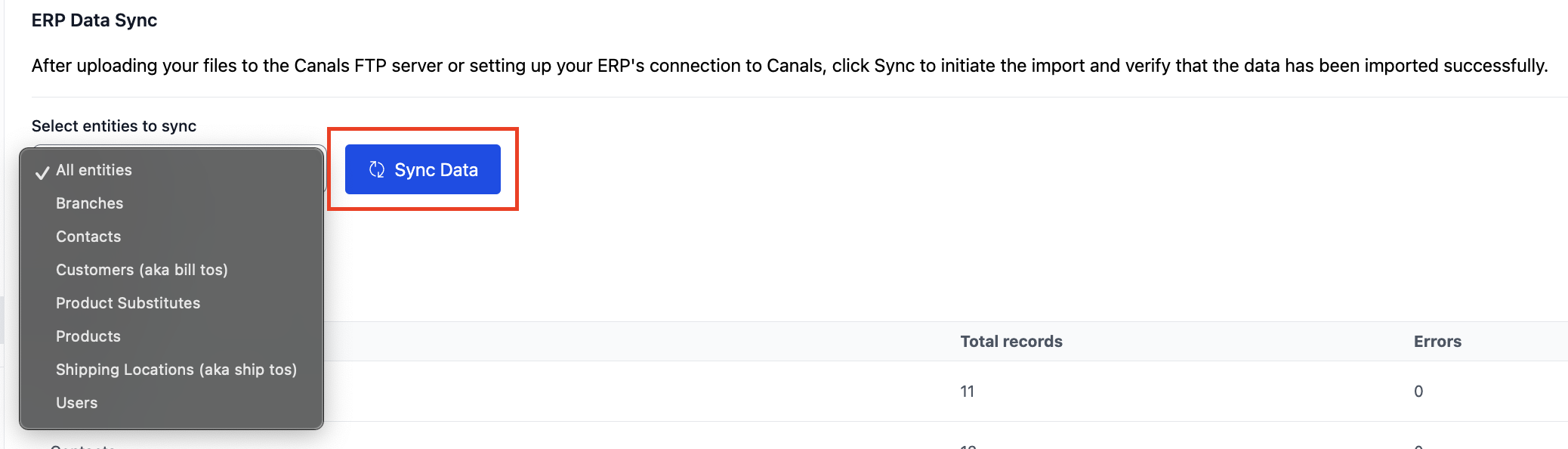Click the circular sync arrows icon
The image size is (1568, 449).
point(377,170)
